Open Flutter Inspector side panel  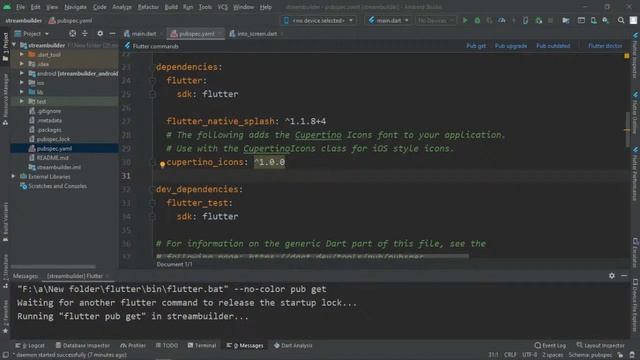click(x=635, y=55)
